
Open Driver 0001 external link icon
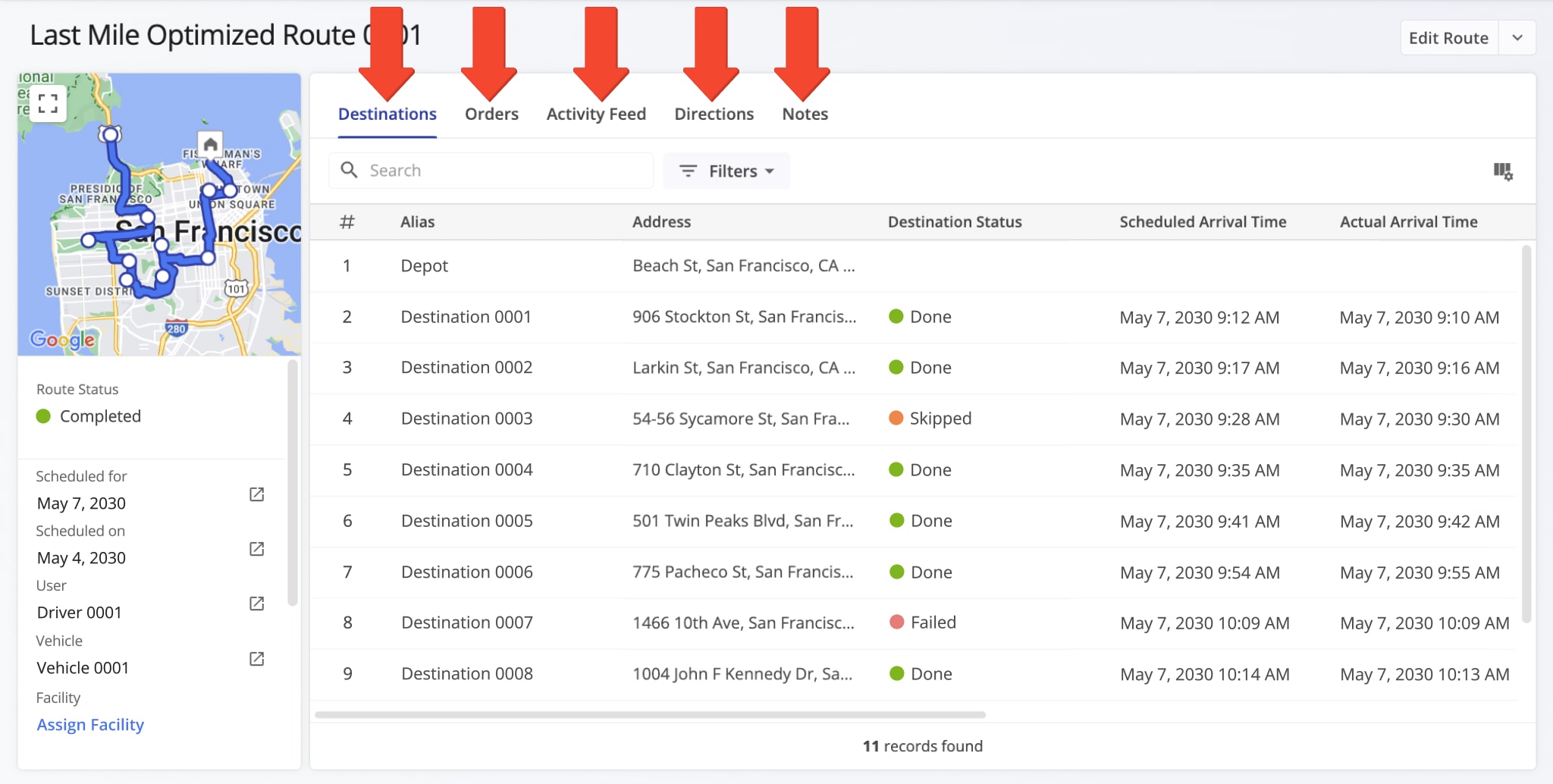(x=256, y=604)
